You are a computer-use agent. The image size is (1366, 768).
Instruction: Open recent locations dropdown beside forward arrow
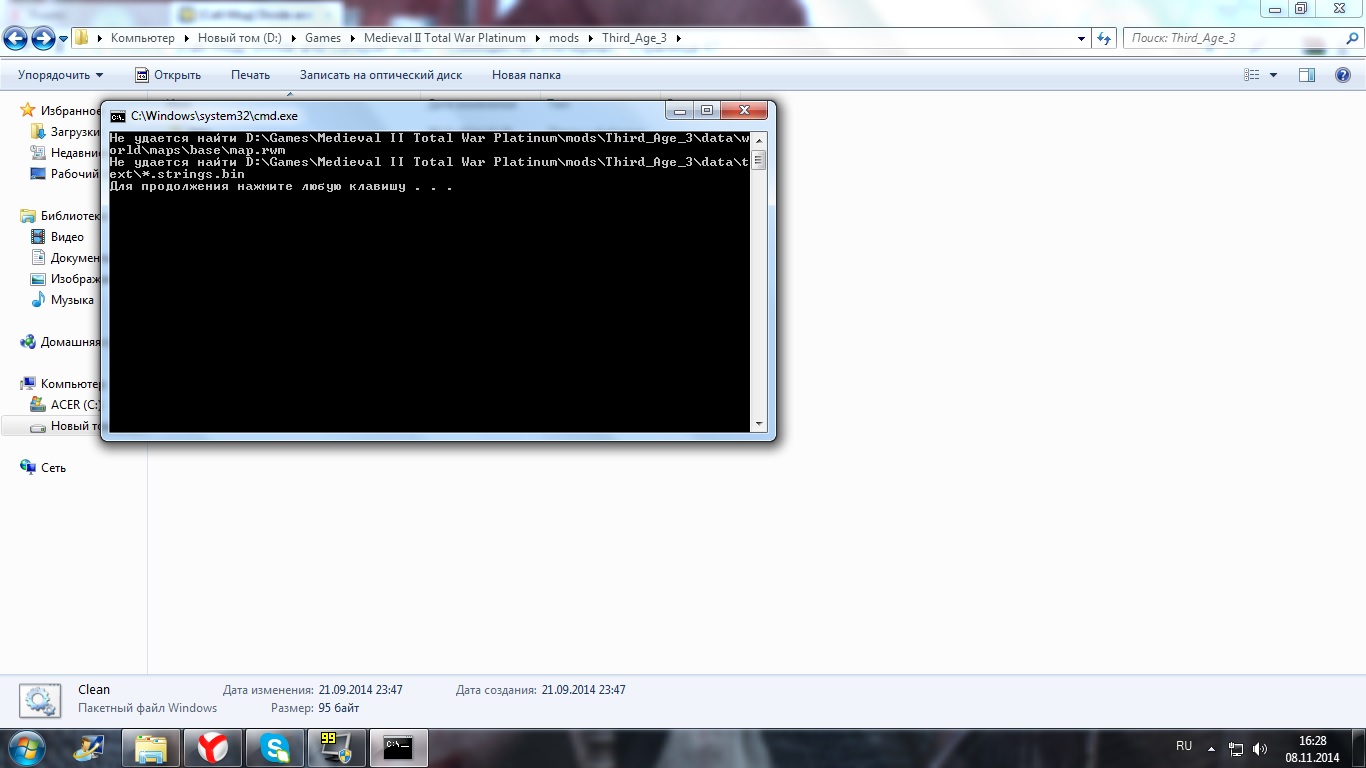[63, 39]
